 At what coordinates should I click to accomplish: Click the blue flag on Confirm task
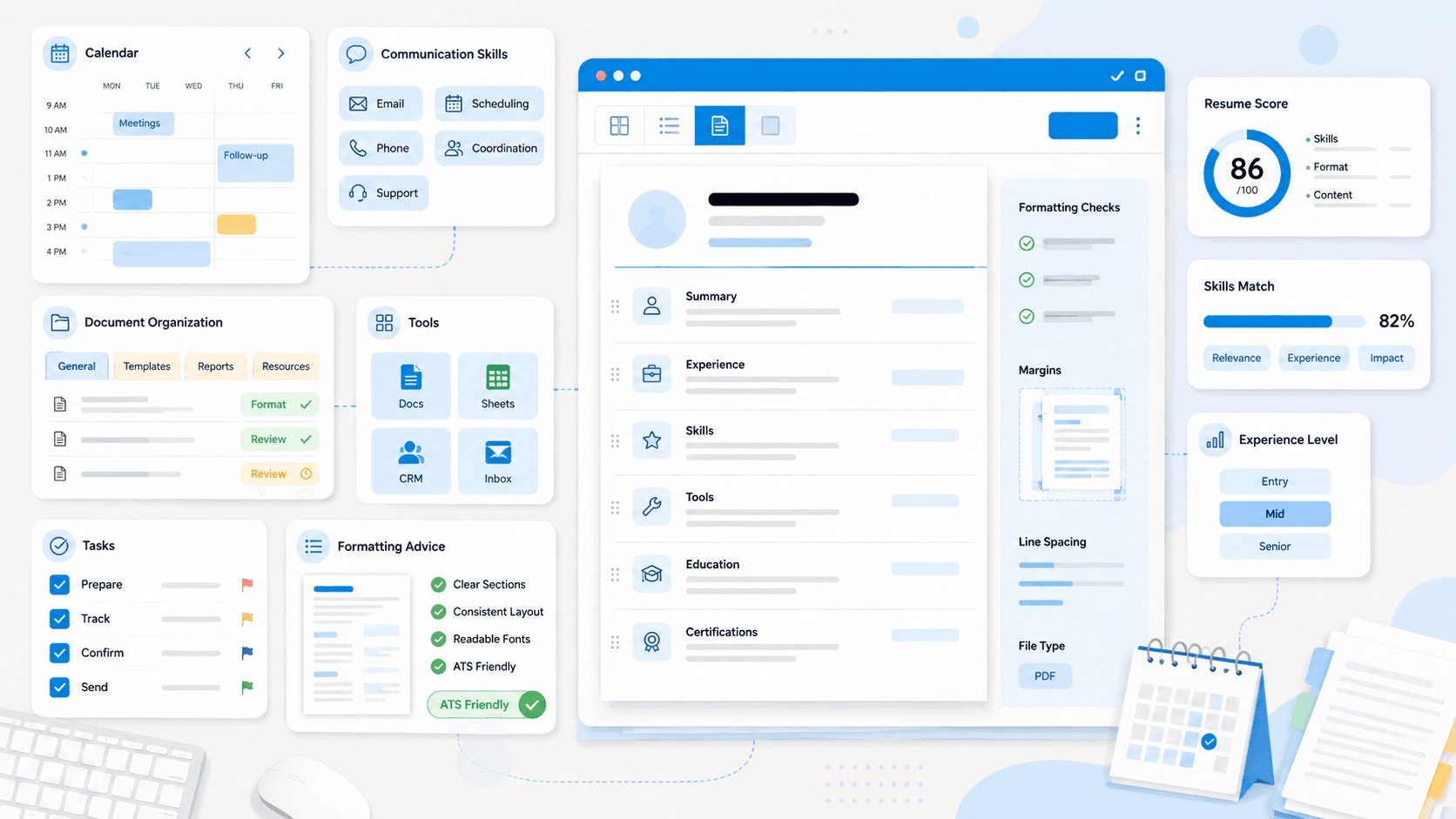click(x=247, y=653)
